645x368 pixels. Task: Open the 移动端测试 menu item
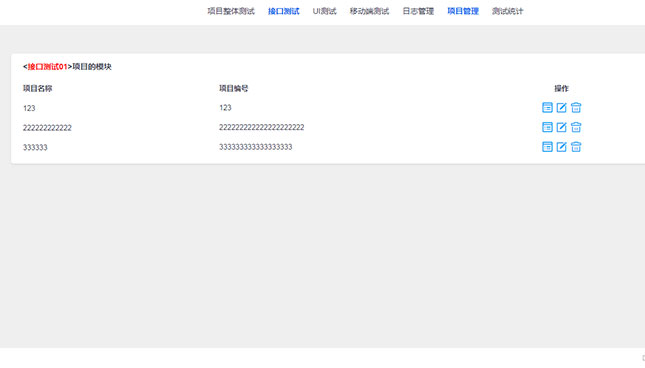click(x=369, y=11)
